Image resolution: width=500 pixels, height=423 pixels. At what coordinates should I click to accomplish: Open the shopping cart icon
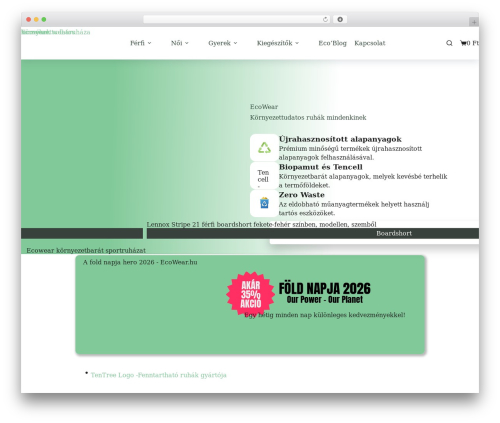463,43
